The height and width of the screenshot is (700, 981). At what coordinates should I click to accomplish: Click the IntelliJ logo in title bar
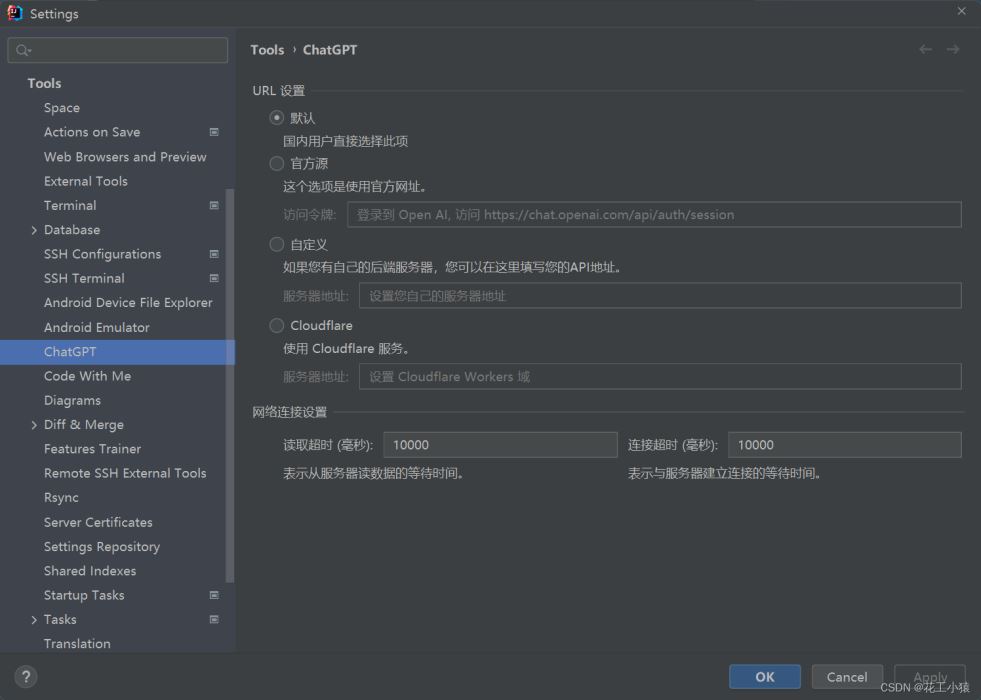(14, 13)
